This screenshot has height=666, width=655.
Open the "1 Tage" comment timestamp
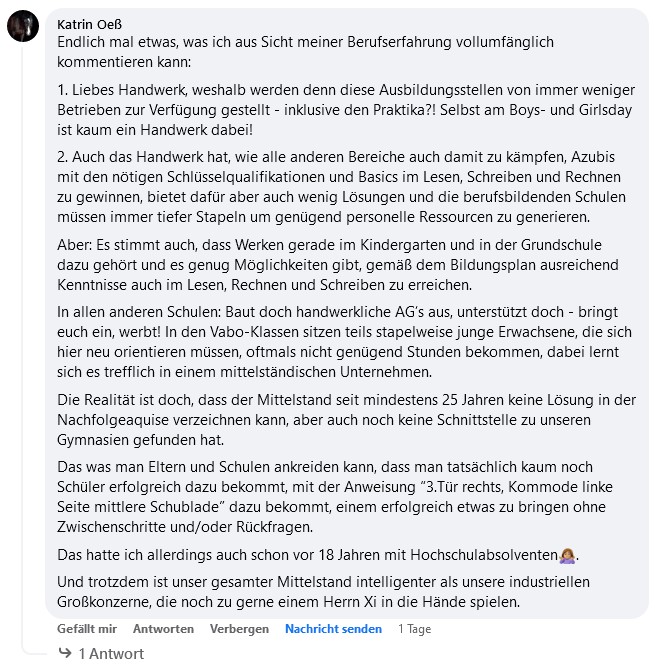tap(414, 629)
